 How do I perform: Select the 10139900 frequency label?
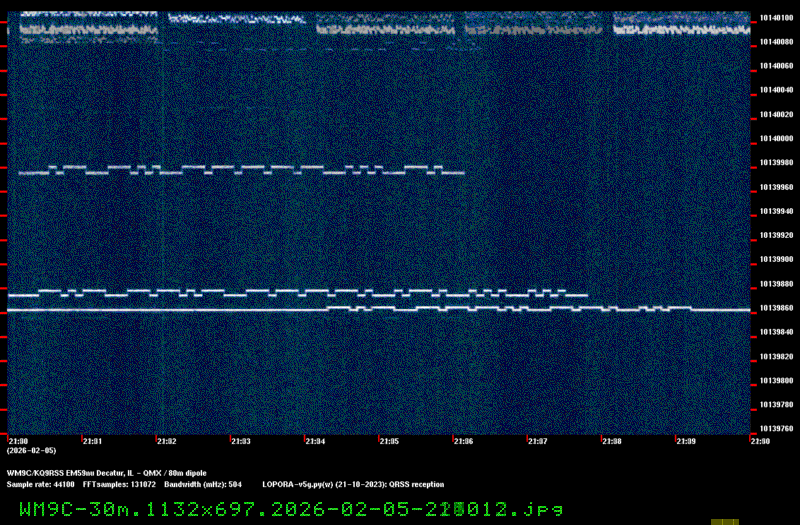(x=776, y=260)
